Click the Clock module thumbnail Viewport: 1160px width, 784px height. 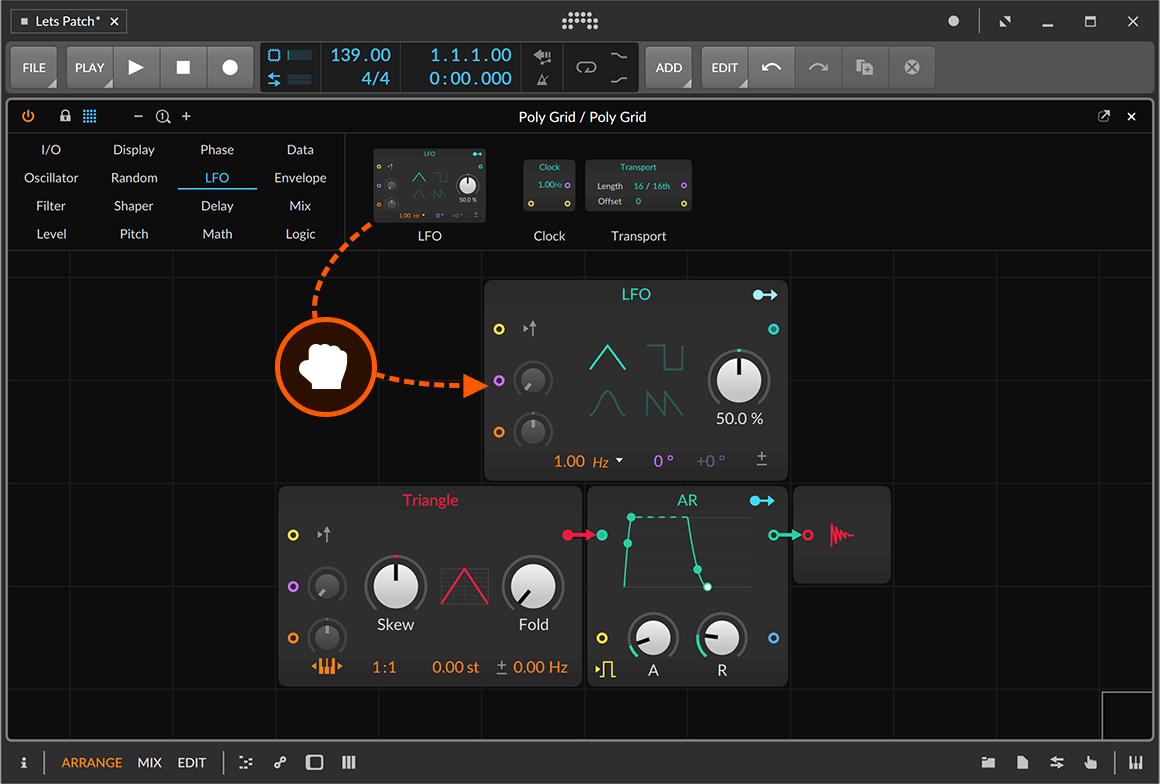(x=549, y=186)
